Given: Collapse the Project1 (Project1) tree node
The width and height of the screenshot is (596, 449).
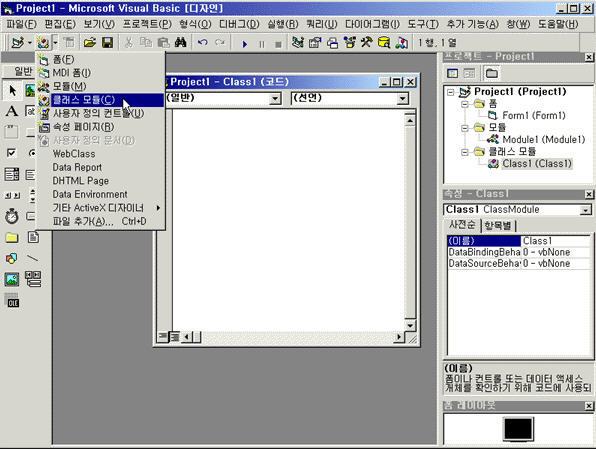Looking at the screenshot, I should coord(451,92).
